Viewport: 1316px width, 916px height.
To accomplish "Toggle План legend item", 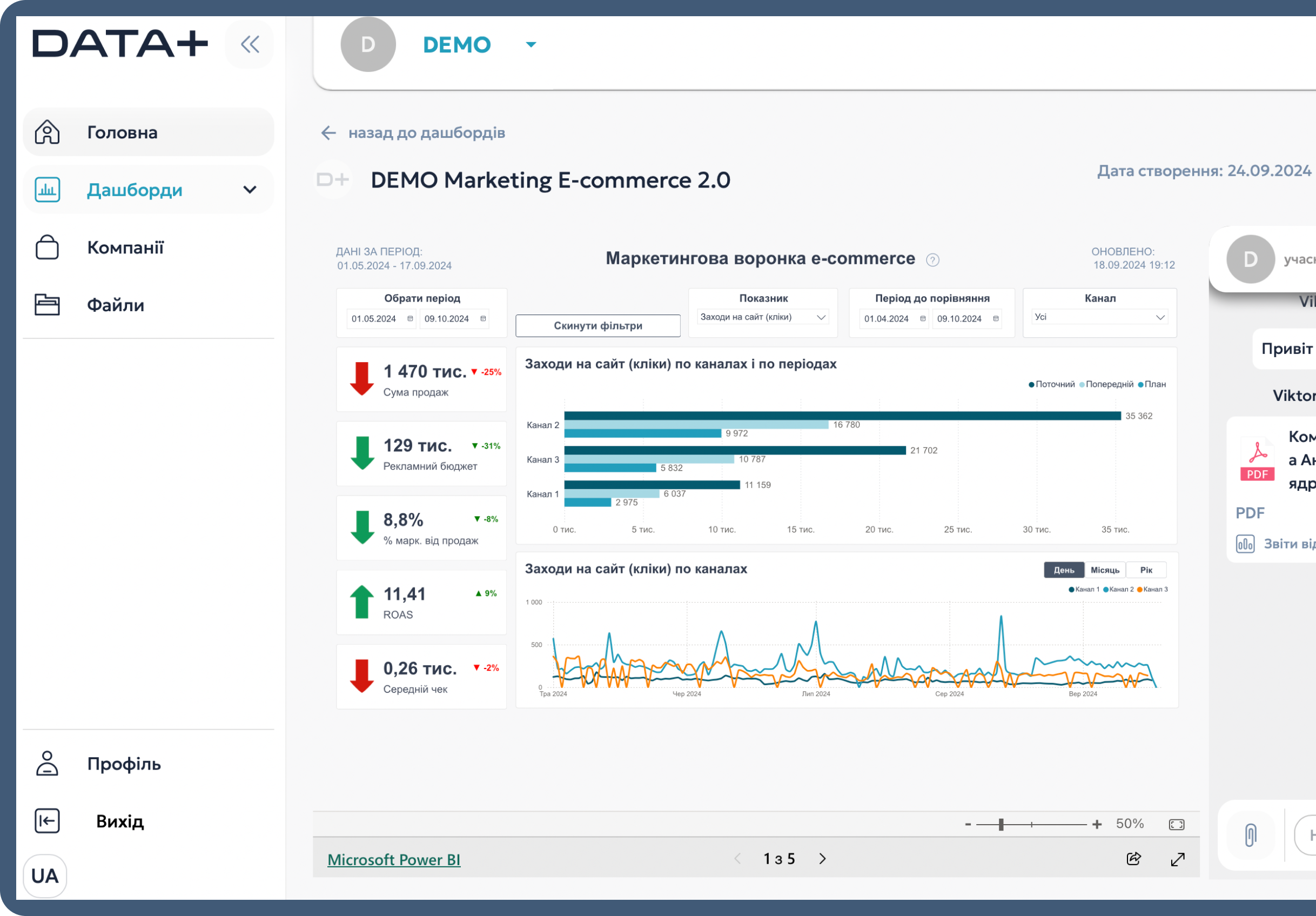I will (x=1152, y=384).
